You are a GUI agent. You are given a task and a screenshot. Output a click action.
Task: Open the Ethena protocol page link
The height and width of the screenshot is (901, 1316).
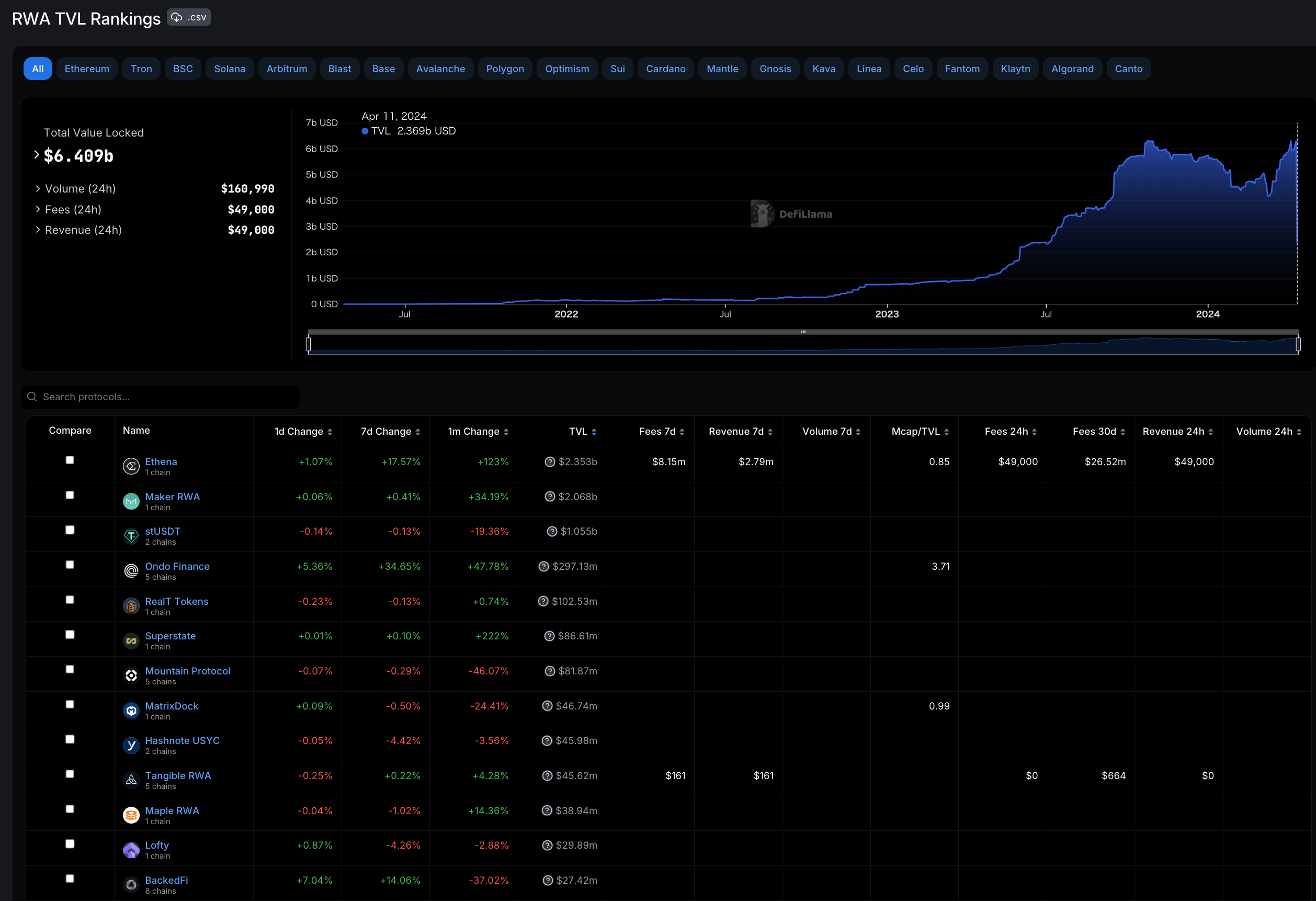click(x=161, y=461)
